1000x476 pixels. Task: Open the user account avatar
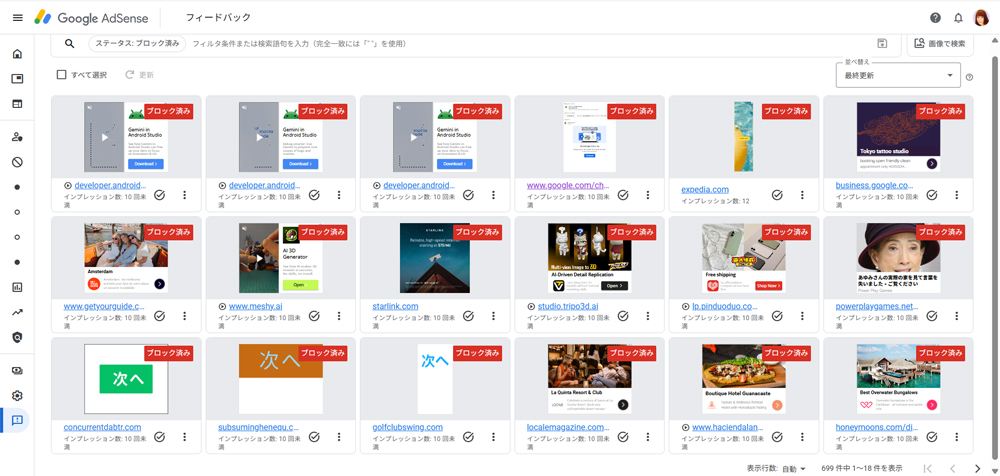pyautogui.click(x=981, y=18)
